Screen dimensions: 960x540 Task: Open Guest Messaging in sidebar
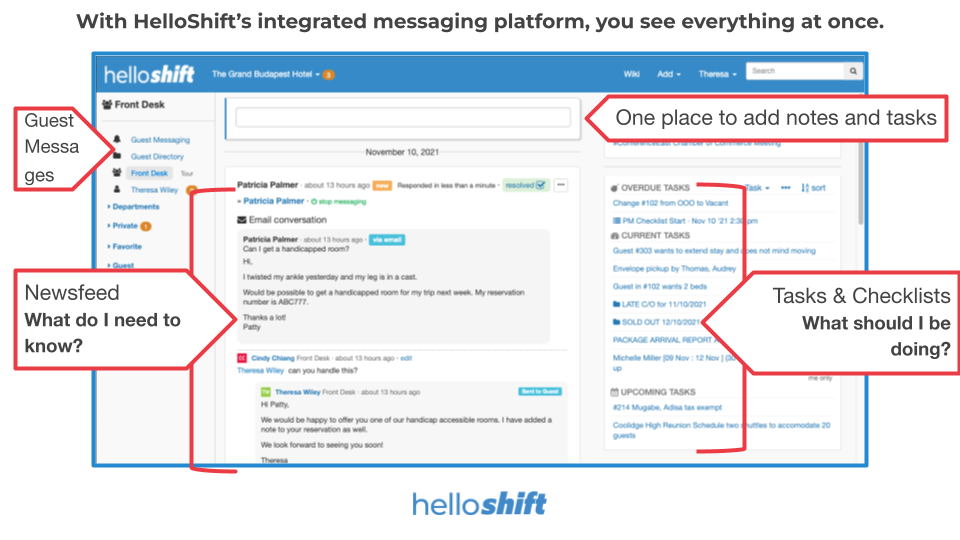(160, 140)
